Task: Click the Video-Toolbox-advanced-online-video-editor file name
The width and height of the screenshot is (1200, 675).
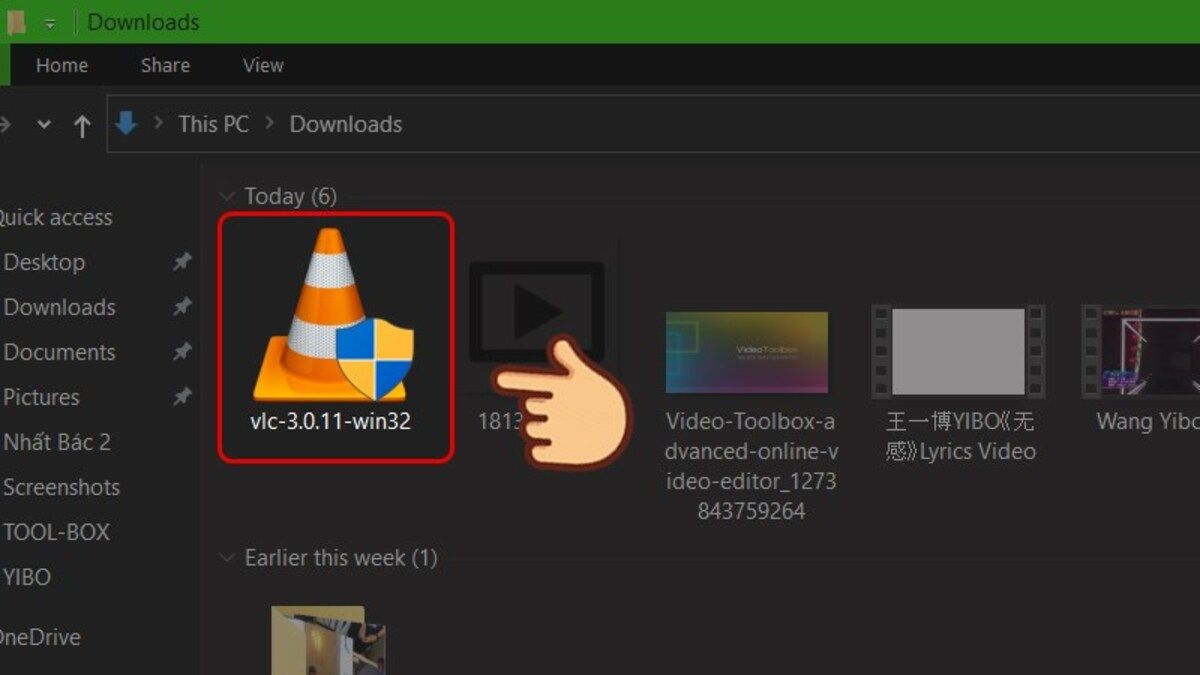Action: pos(751,466)
